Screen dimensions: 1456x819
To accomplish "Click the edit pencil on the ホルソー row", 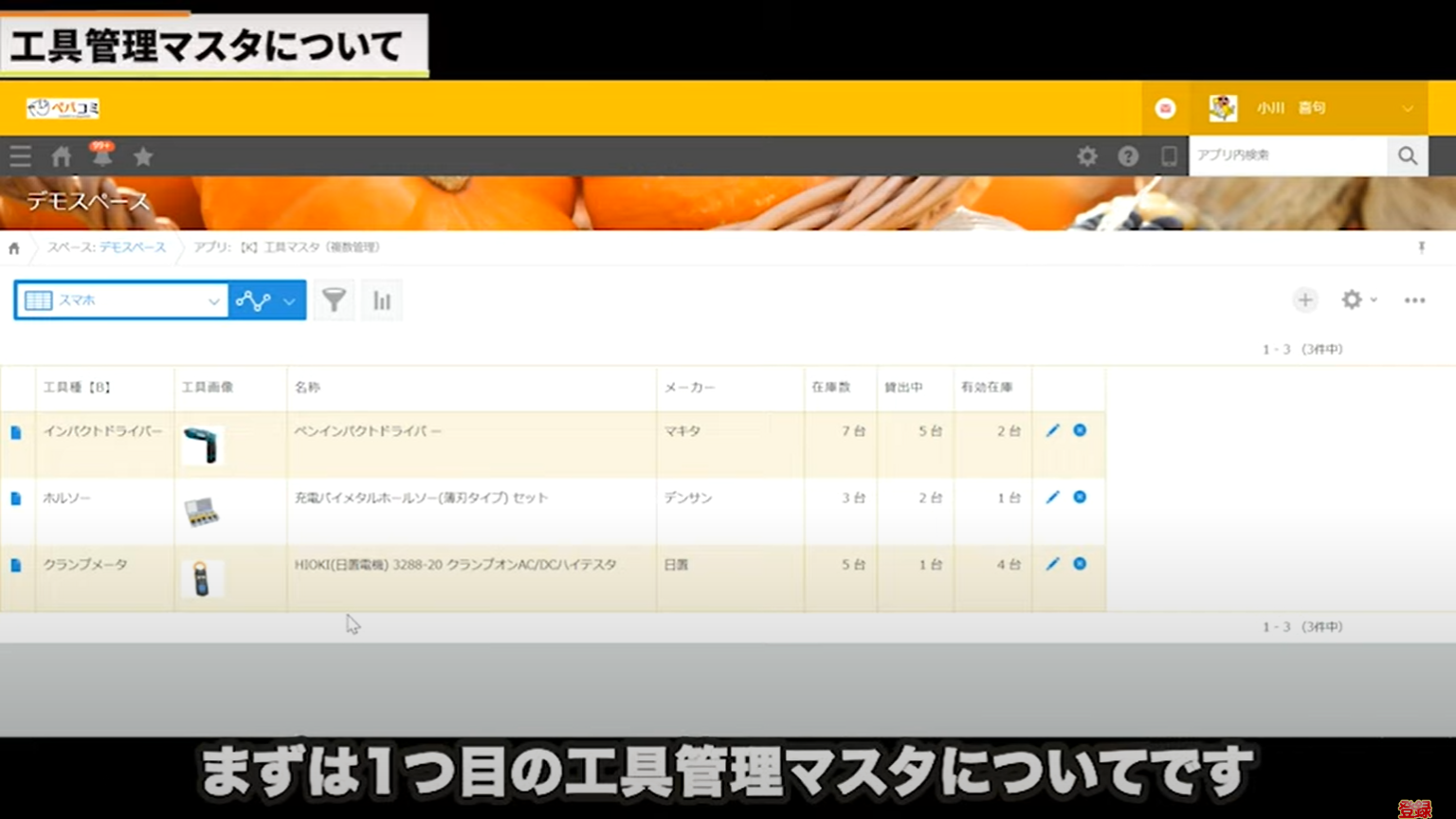I will click(1051, 497).
